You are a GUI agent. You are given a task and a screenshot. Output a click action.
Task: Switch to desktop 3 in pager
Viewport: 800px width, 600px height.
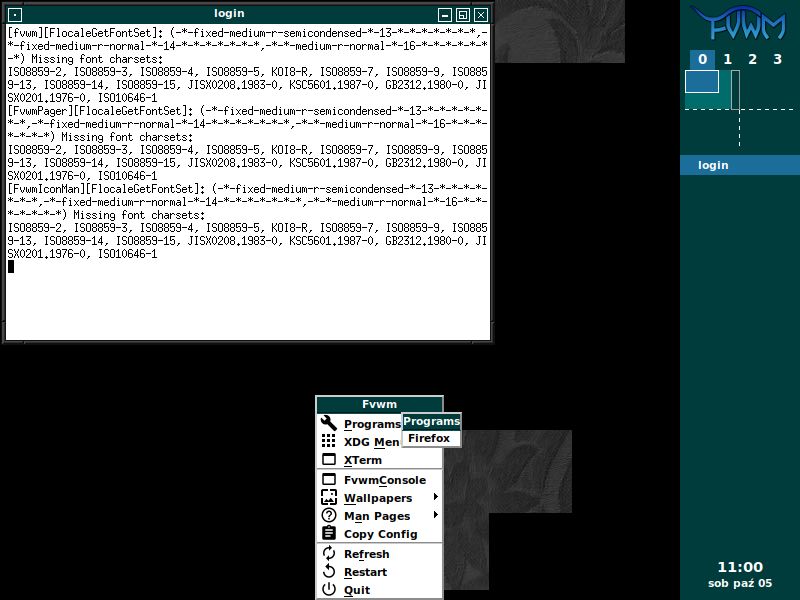coord(778,59)
